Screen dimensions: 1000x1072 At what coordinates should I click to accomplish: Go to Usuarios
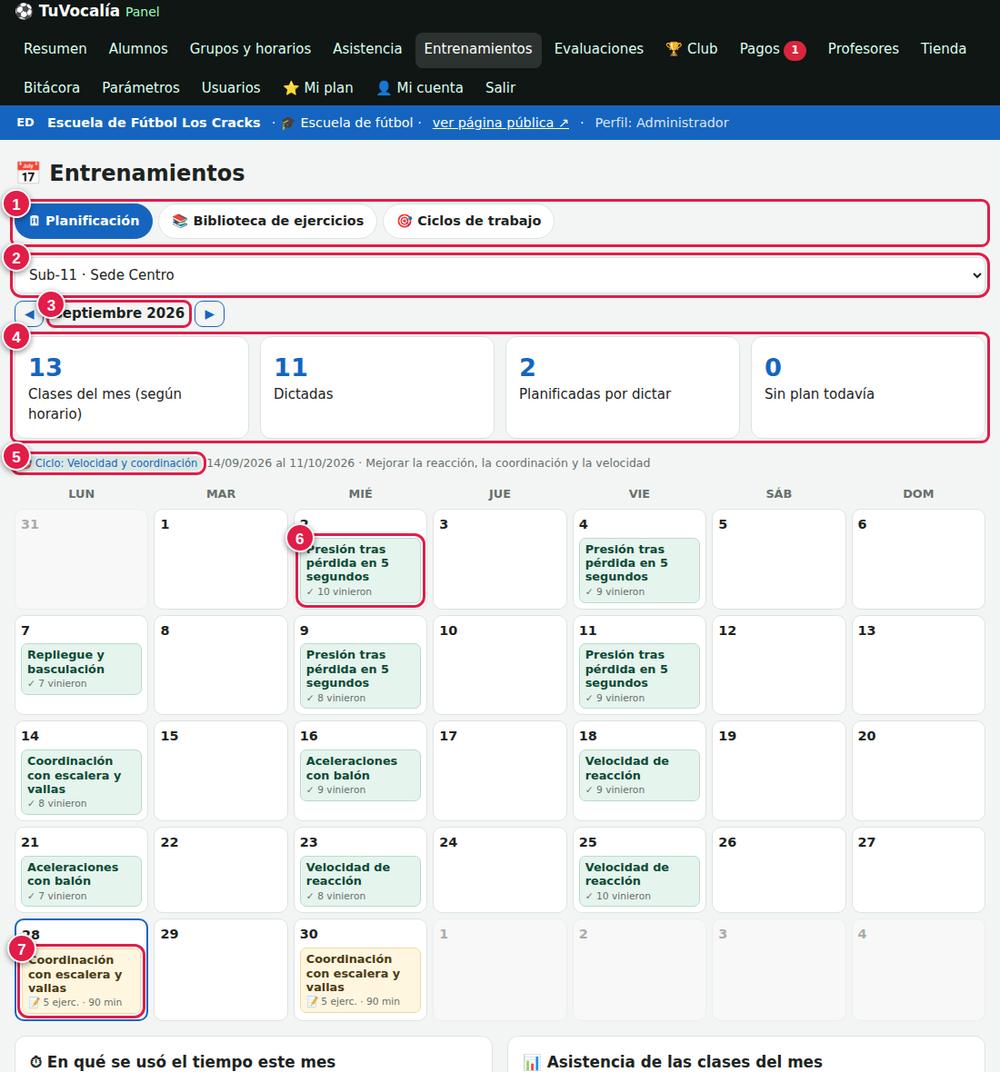pyautogui.click(x=230, y=88)
